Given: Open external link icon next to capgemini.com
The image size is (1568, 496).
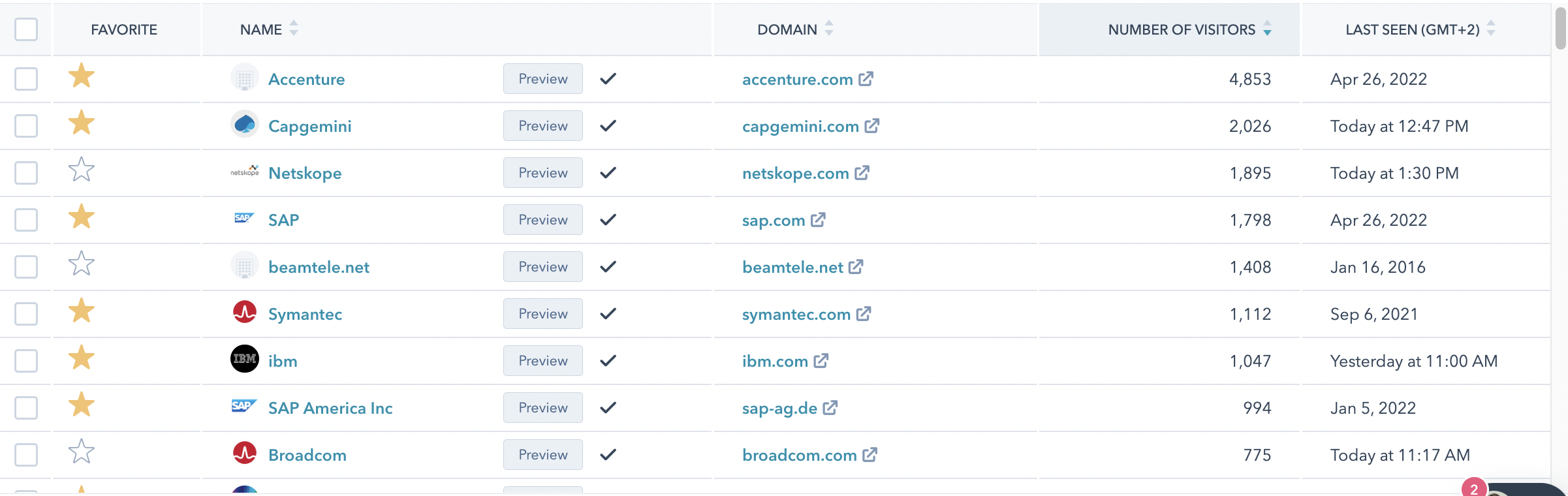Looking at the screenshot, I should click(x=872, y=126).
